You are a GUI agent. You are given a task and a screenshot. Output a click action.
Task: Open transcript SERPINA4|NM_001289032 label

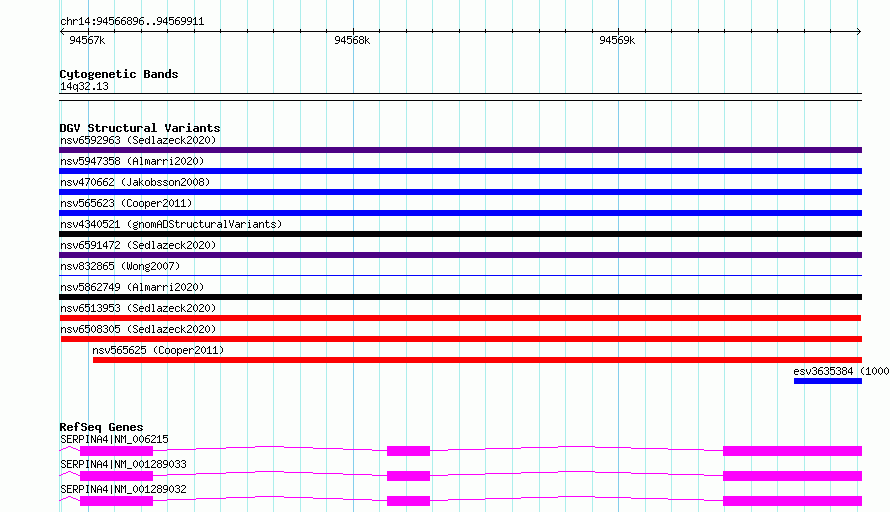click(x=123, y=489)
